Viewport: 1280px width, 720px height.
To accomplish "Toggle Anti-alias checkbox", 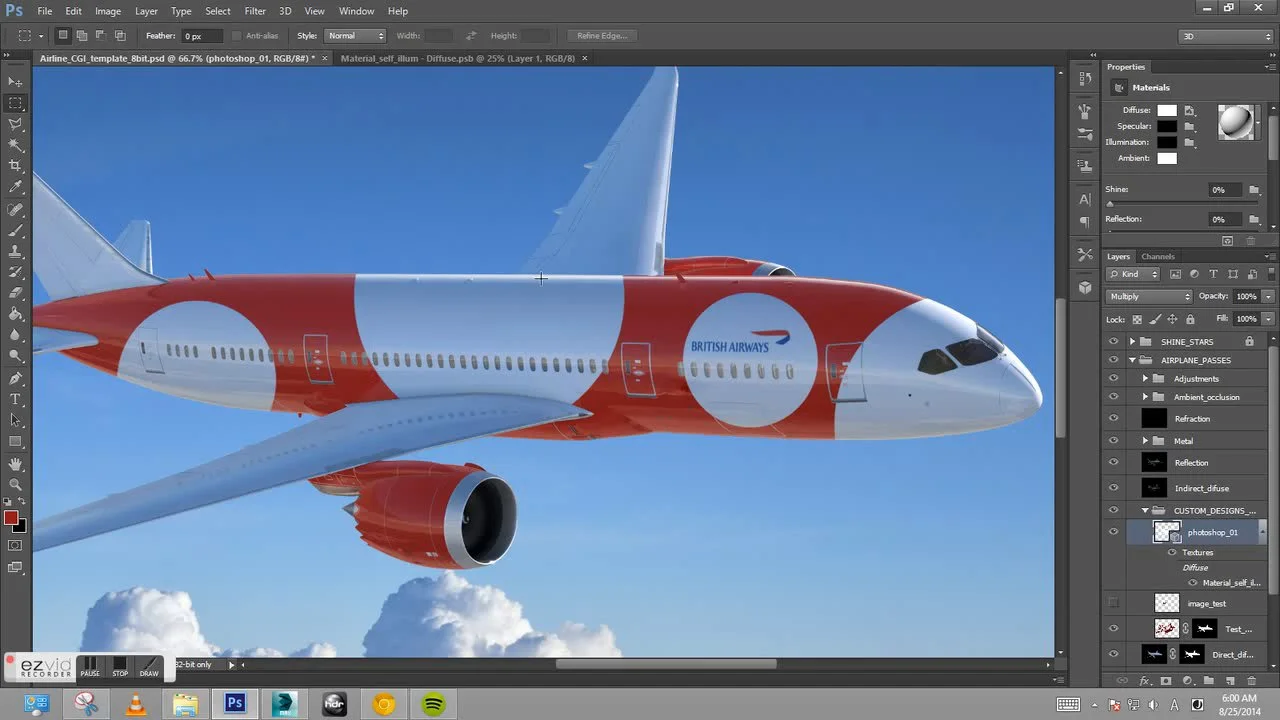I will [x=237, y=36].
